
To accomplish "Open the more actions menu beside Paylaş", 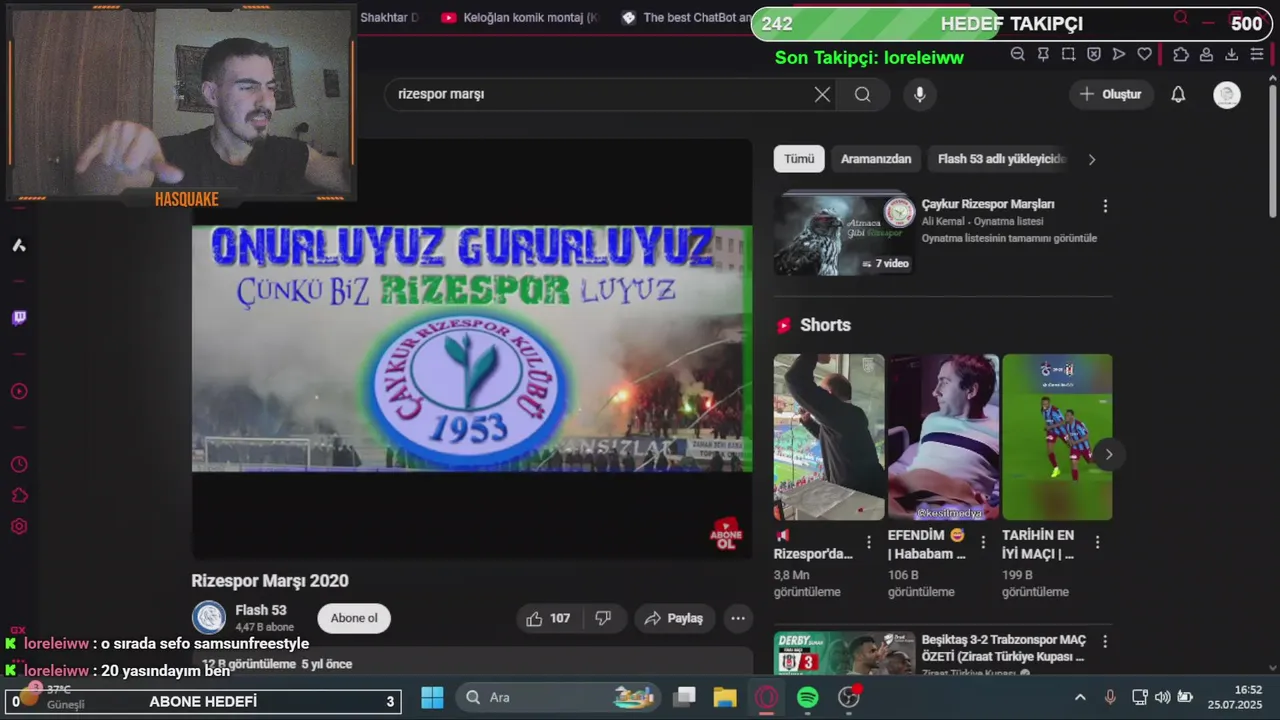I will (x=738, y=618).
